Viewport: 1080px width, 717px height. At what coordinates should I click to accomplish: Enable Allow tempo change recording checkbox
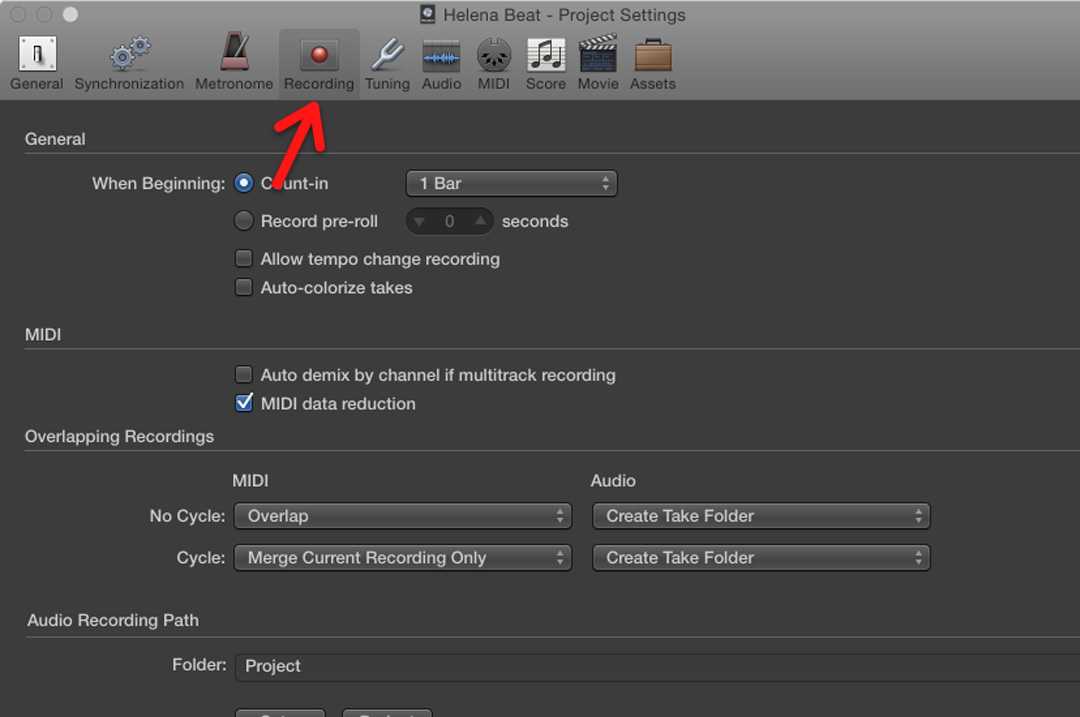point(243,259)
